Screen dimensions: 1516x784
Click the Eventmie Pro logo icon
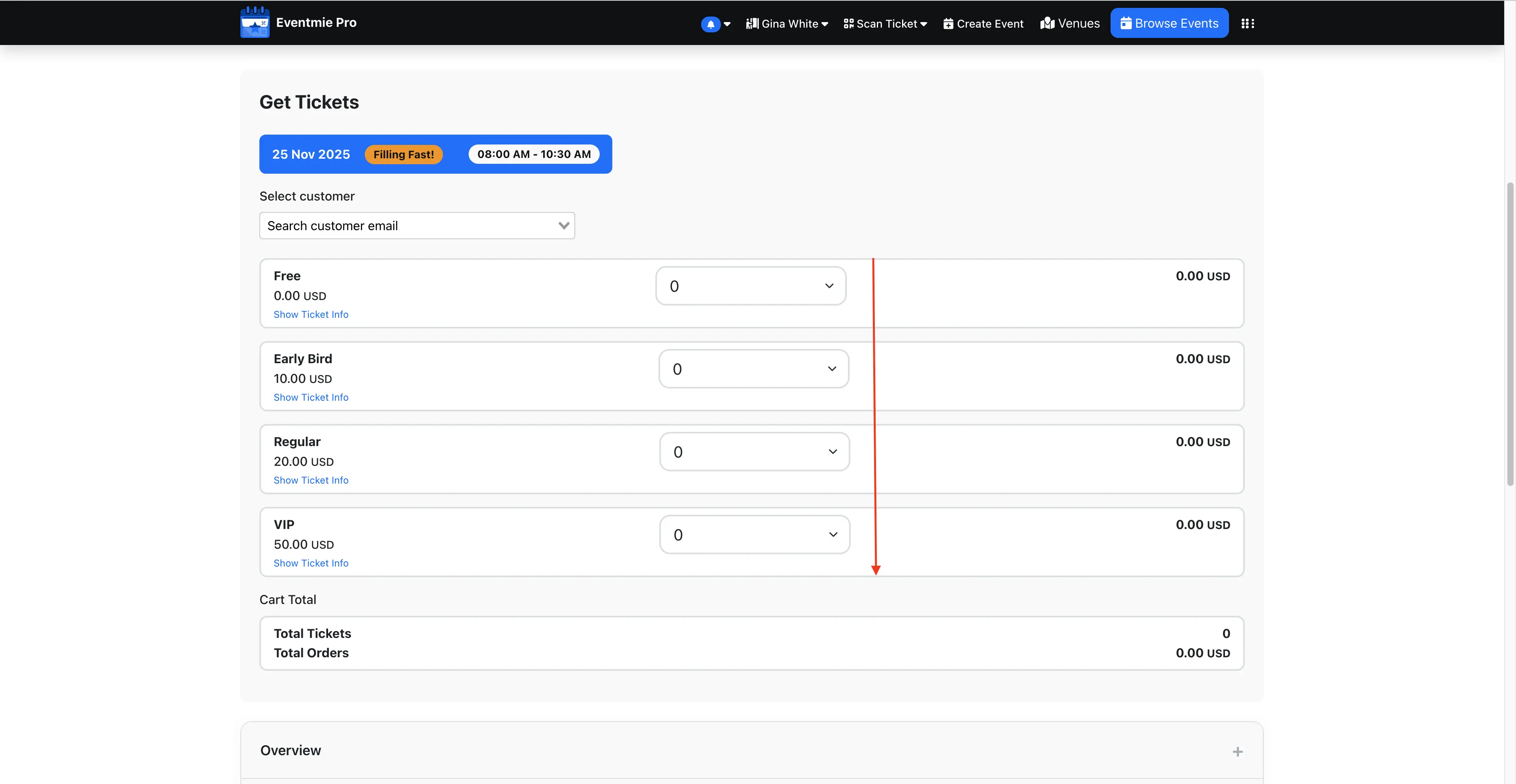[255, 23]
